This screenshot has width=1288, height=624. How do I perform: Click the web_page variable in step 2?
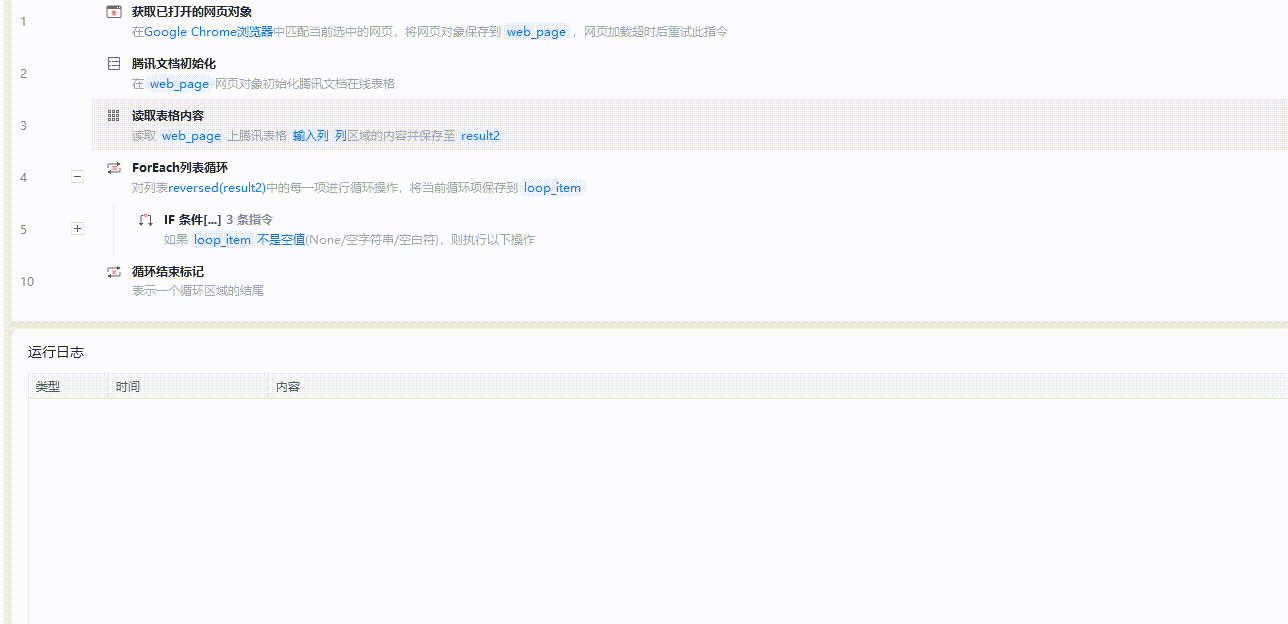point(180,84)
